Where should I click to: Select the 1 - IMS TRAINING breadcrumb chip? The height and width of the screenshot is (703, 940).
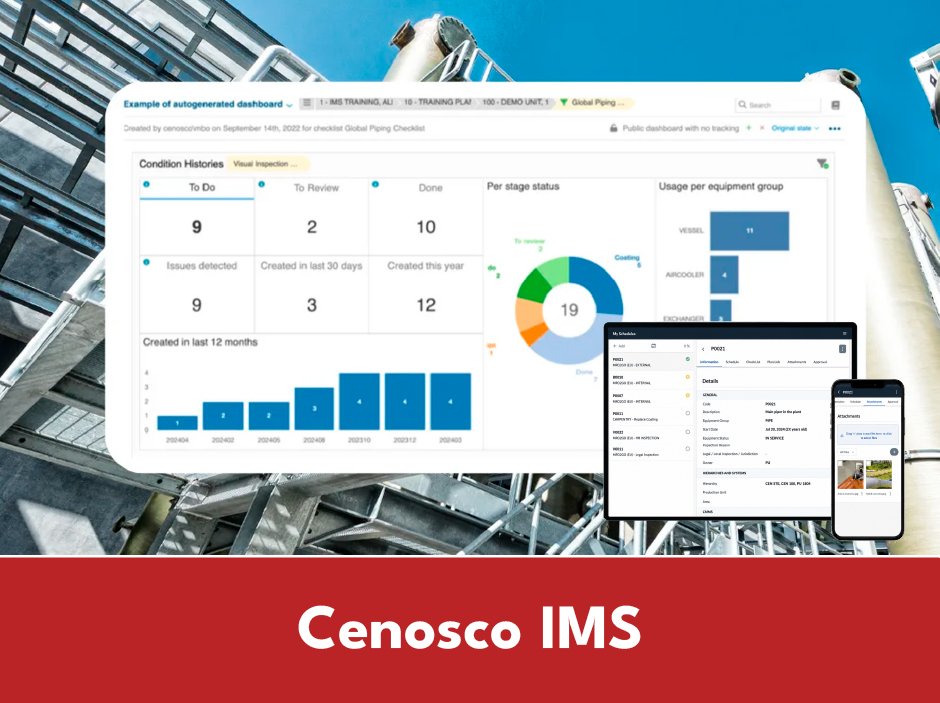[356, 102]
